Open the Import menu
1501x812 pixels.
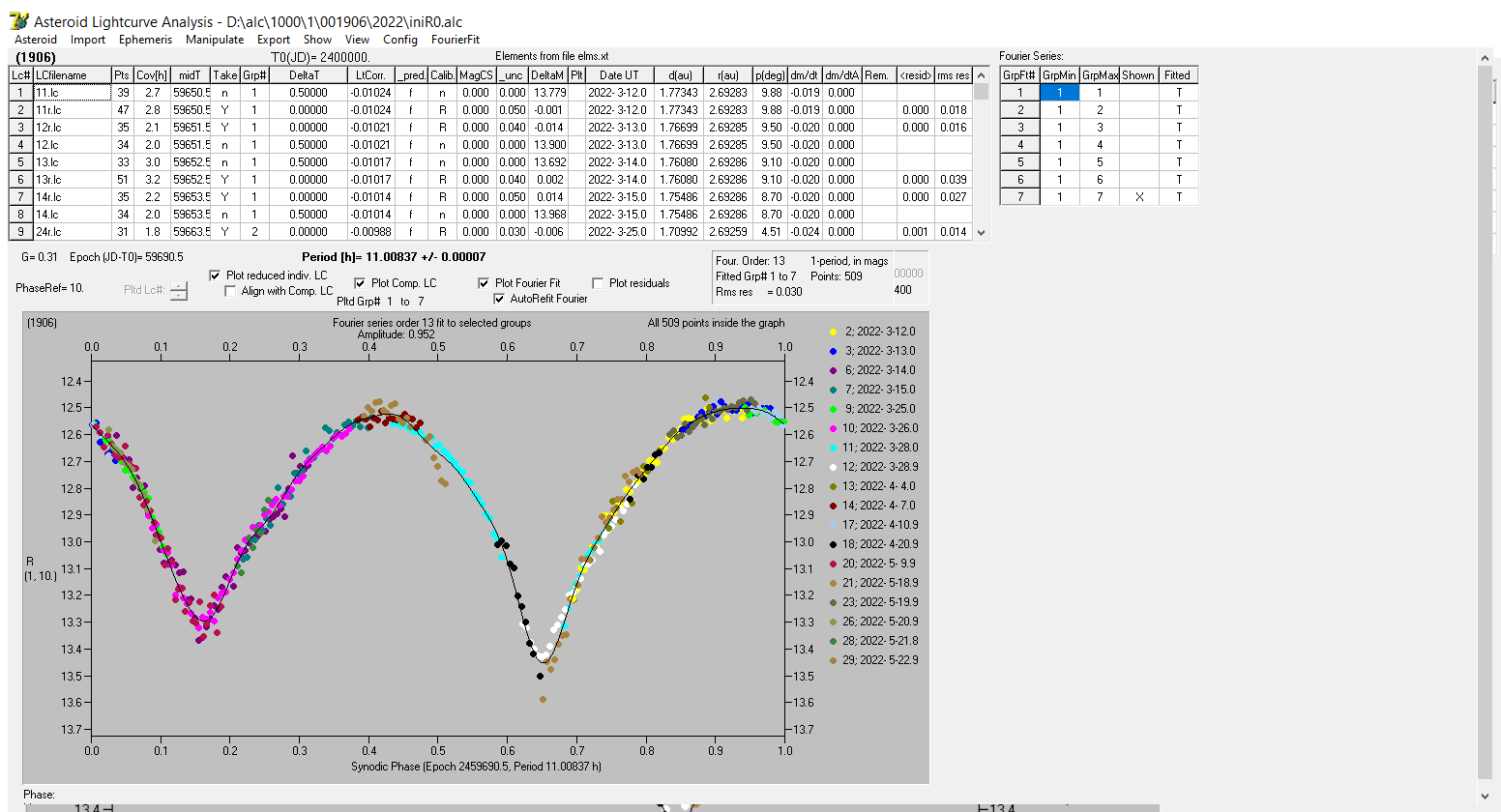(x=88, y=40)
